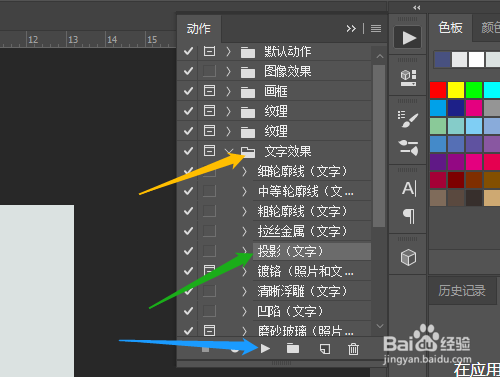Viewport: 500px width, 377px height.
Task: Toggle checkmark for 图像效果 set
Action: [188, 71]
